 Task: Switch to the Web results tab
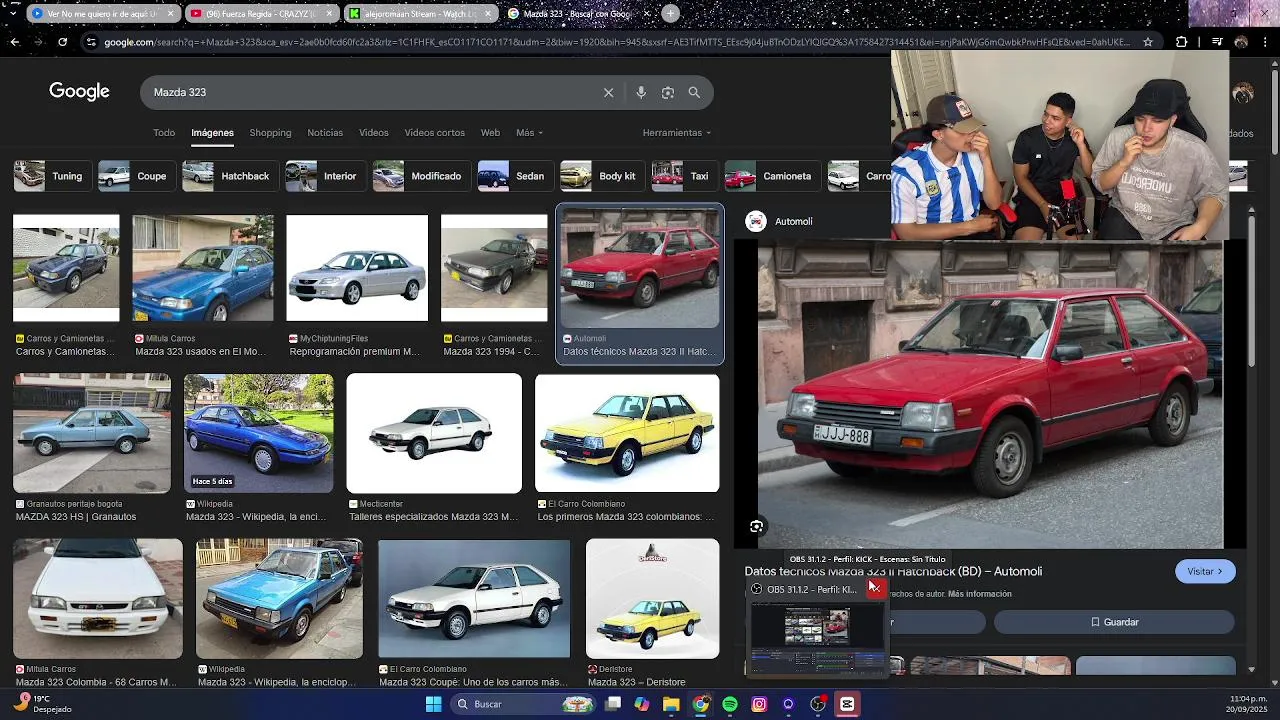490,132
